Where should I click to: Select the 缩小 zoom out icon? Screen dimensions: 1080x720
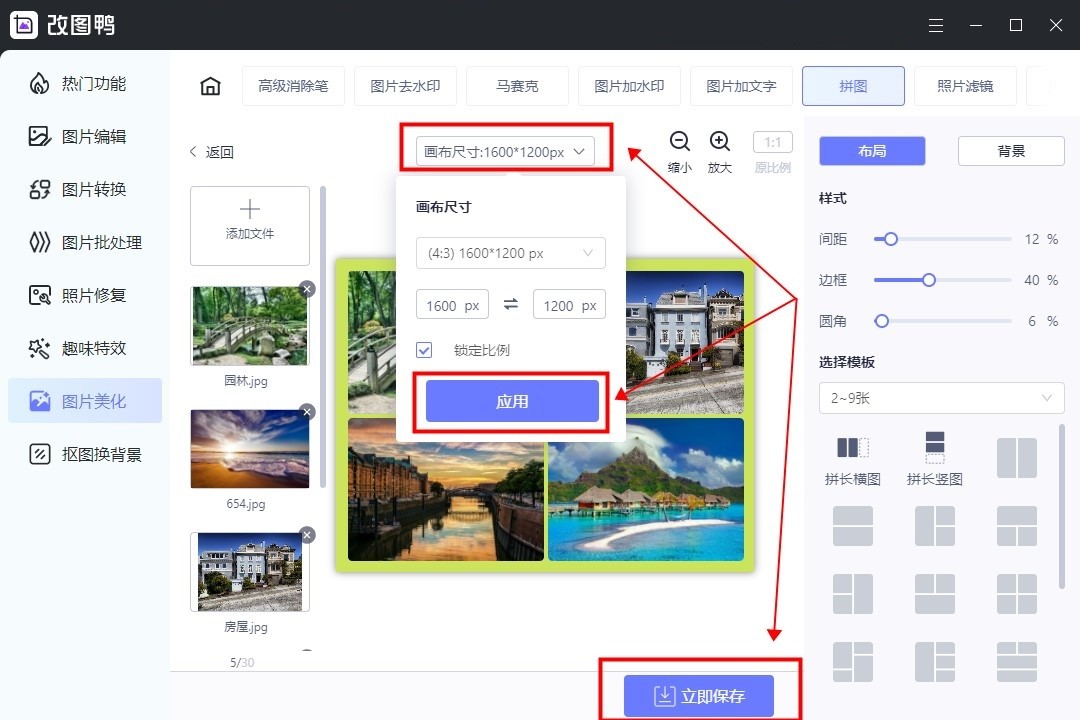point(679,141)
